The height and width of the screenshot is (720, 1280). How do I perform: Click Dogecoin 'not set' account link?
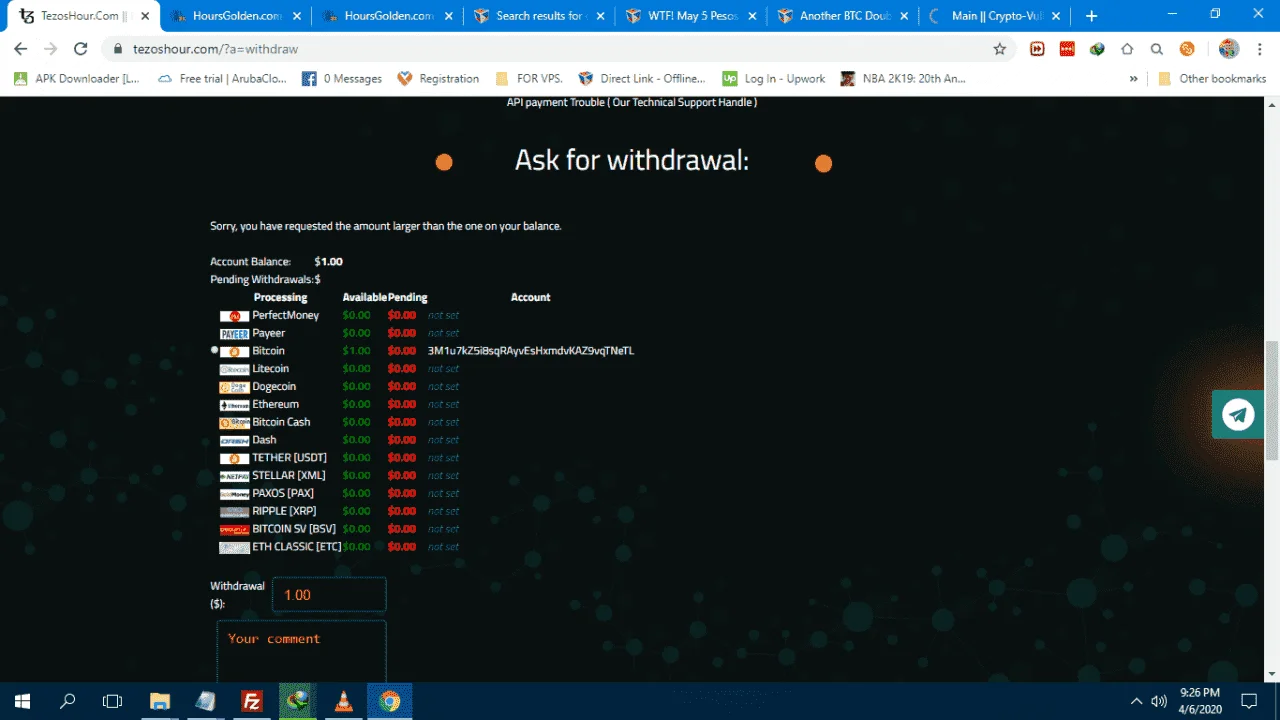pyautogui.click(x=443, y=387)
